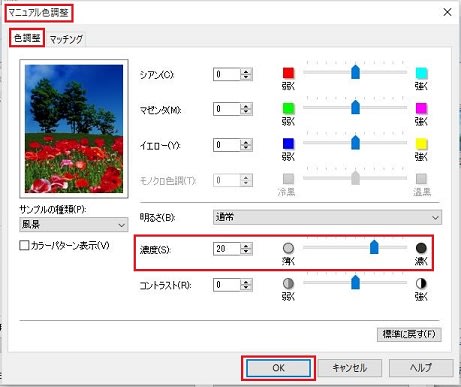Open the サンプルの種類 dropdown showing 風景
This screenshot has height=387, width=461.
(x=74, y=225)
